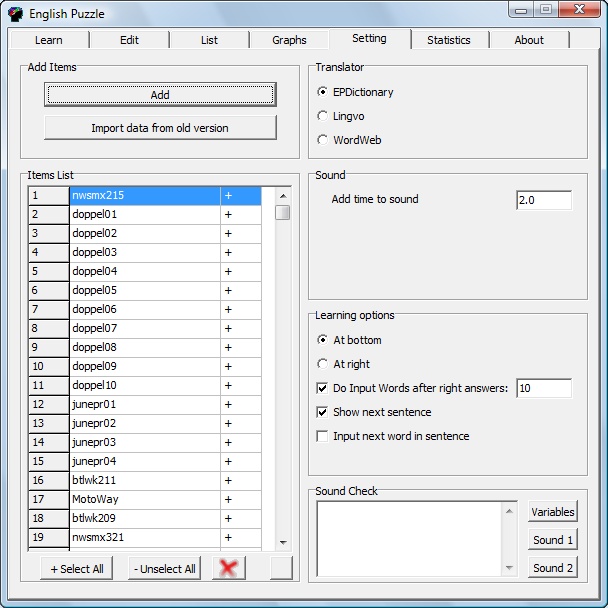The width and height of the screenshot is (608, 608).
Task: Toggle the plus mark for doppel06
Action: tap(241, 309)
